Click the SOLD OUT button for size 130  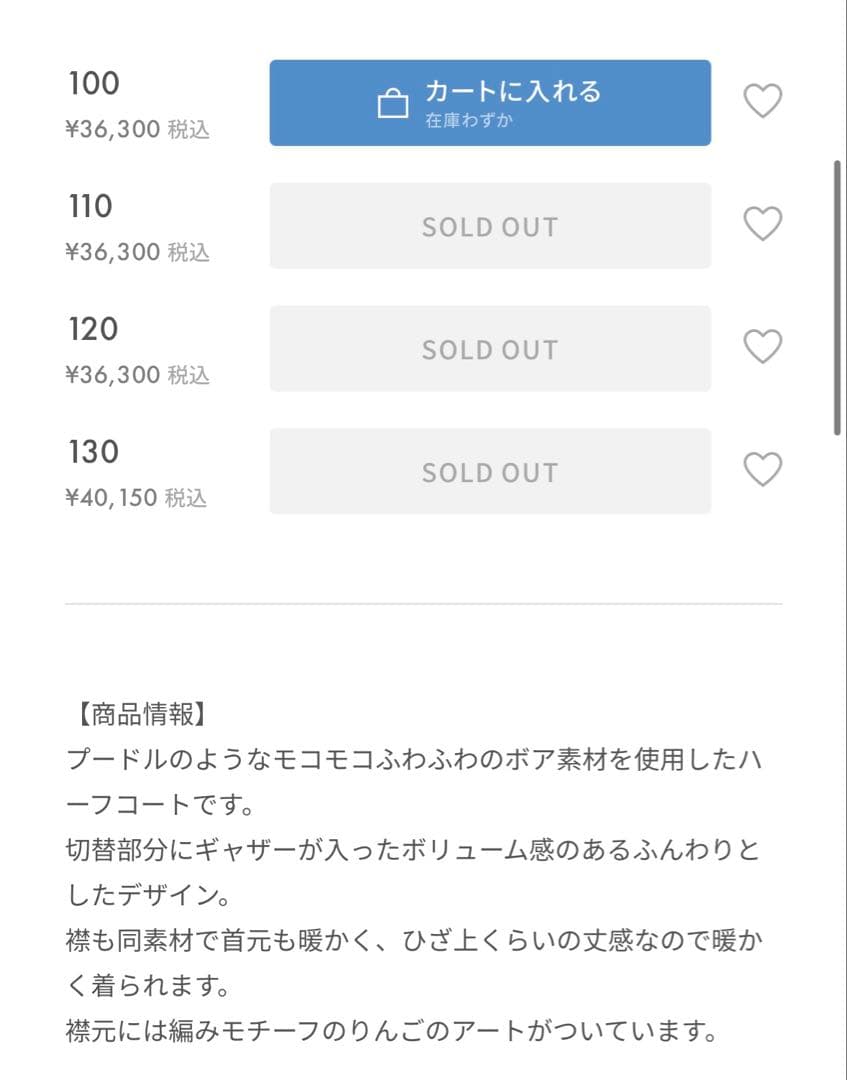coord(490,472)
